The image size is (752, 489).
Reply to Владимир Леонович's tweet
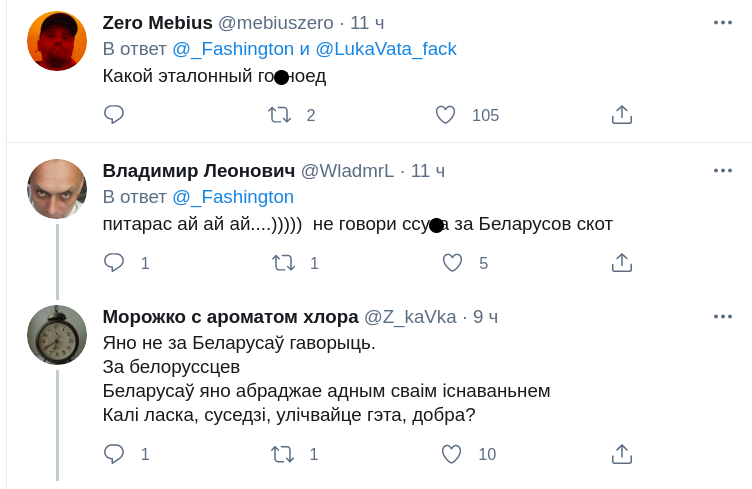pos(114,263)
